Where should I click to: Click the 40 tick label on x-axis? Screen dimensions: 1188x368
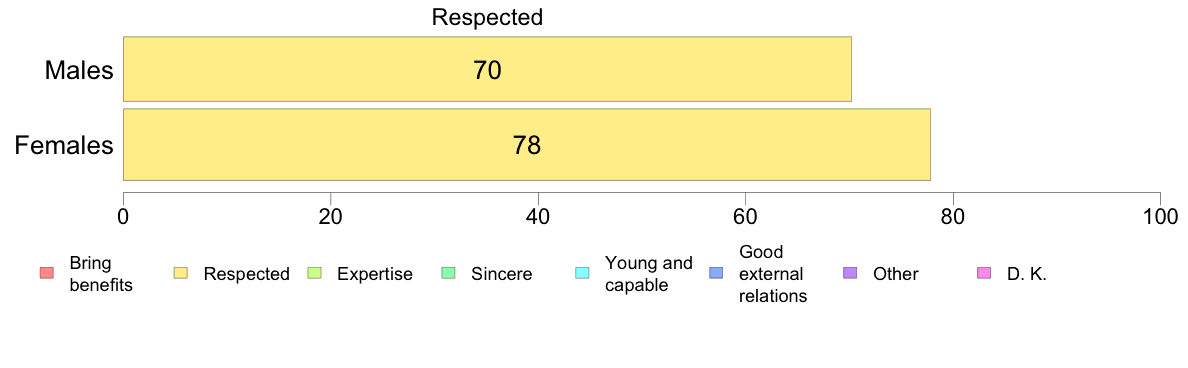(538, 217)
